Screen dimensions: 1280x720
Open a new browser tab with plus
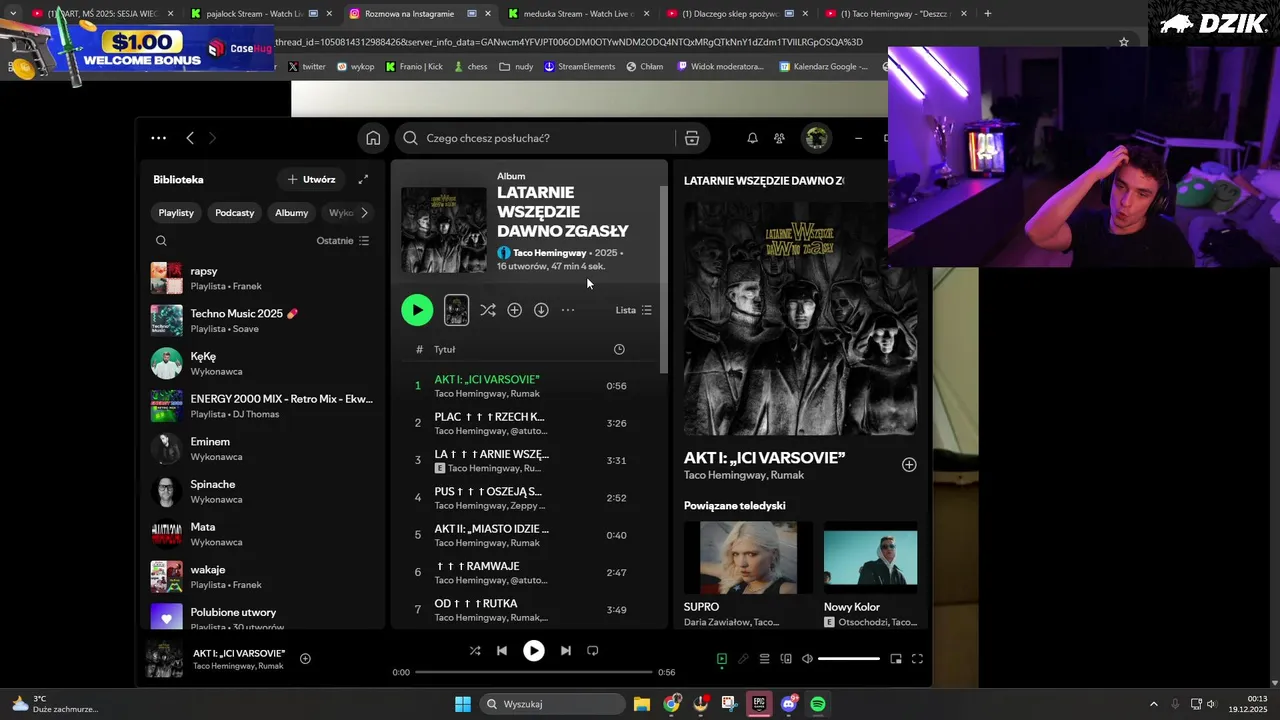pyautogui.click(x=988, y=14)
